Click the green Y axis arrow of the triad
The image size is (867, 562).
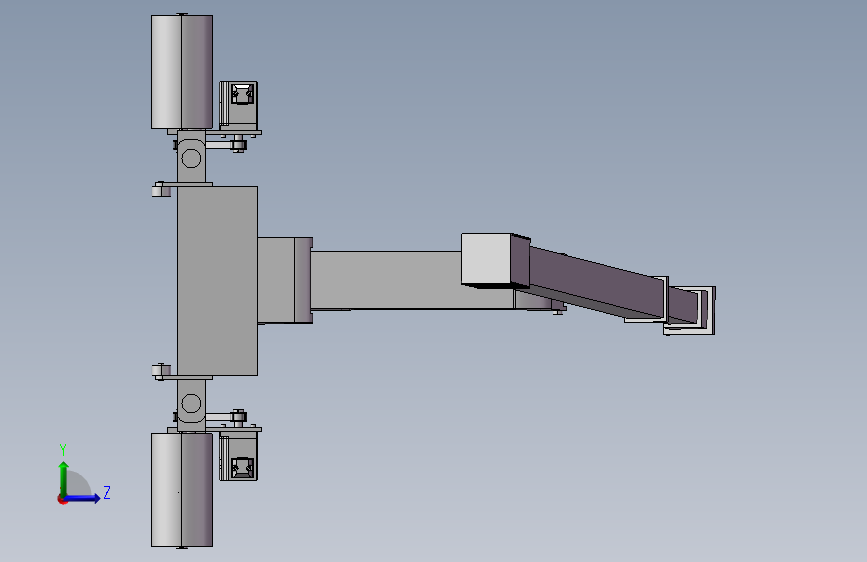[64, 479]
